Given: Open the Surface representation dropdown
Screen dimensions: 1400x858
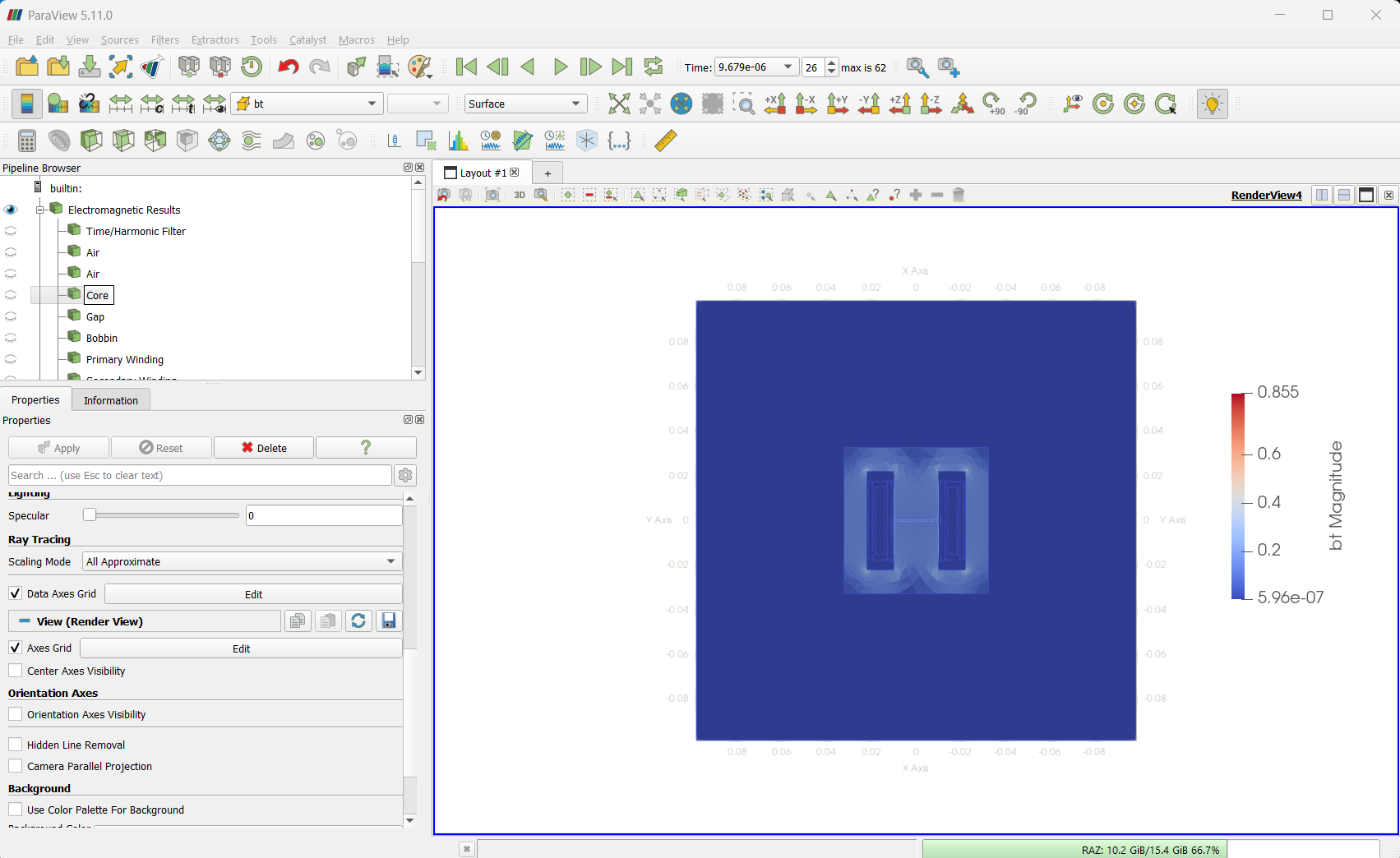Looking at the screenshot, I should (x=525, y=104).
